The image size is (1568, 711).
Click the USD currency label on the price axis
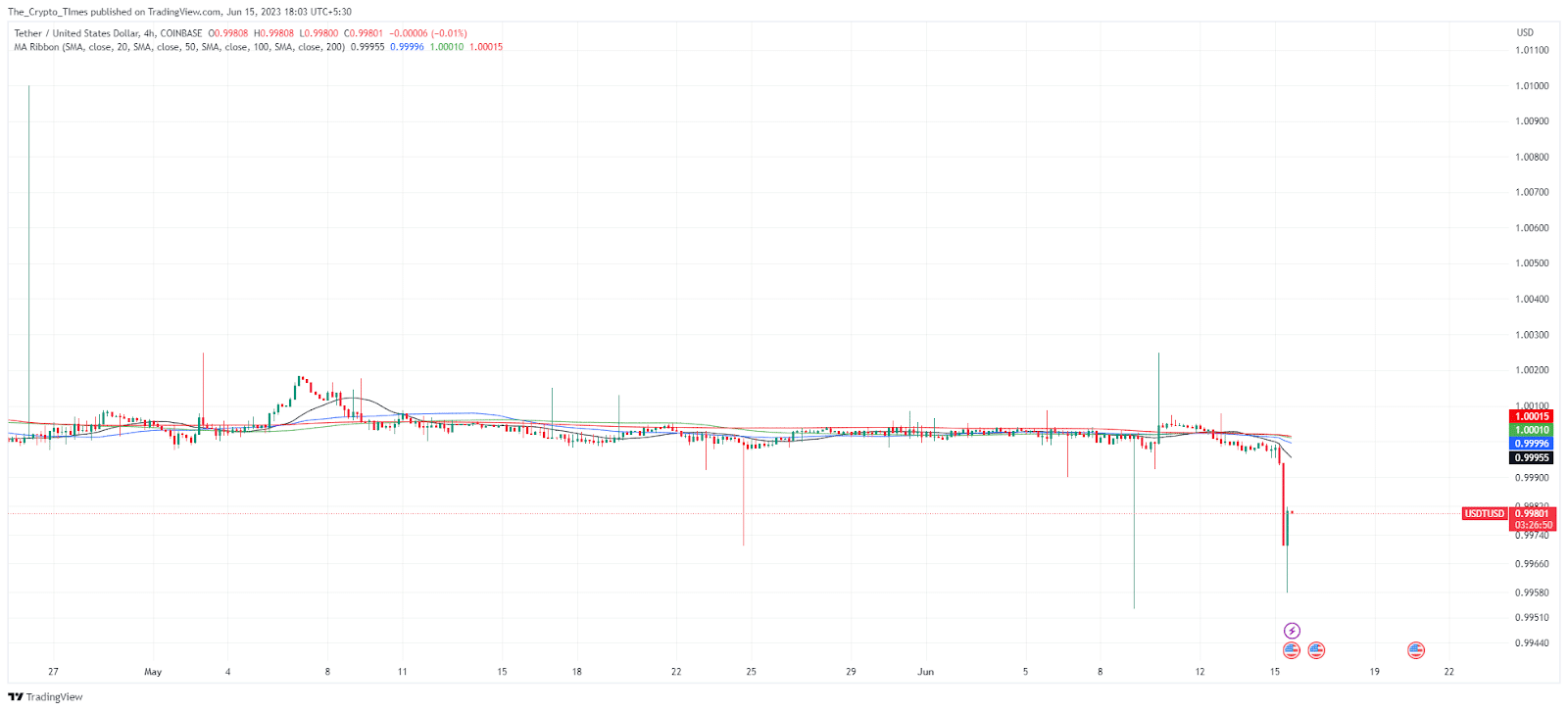tap(1525, 32)
